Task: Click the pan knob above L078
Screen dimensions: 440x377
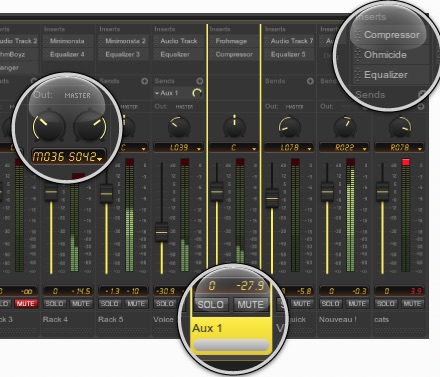Action: 290,127
